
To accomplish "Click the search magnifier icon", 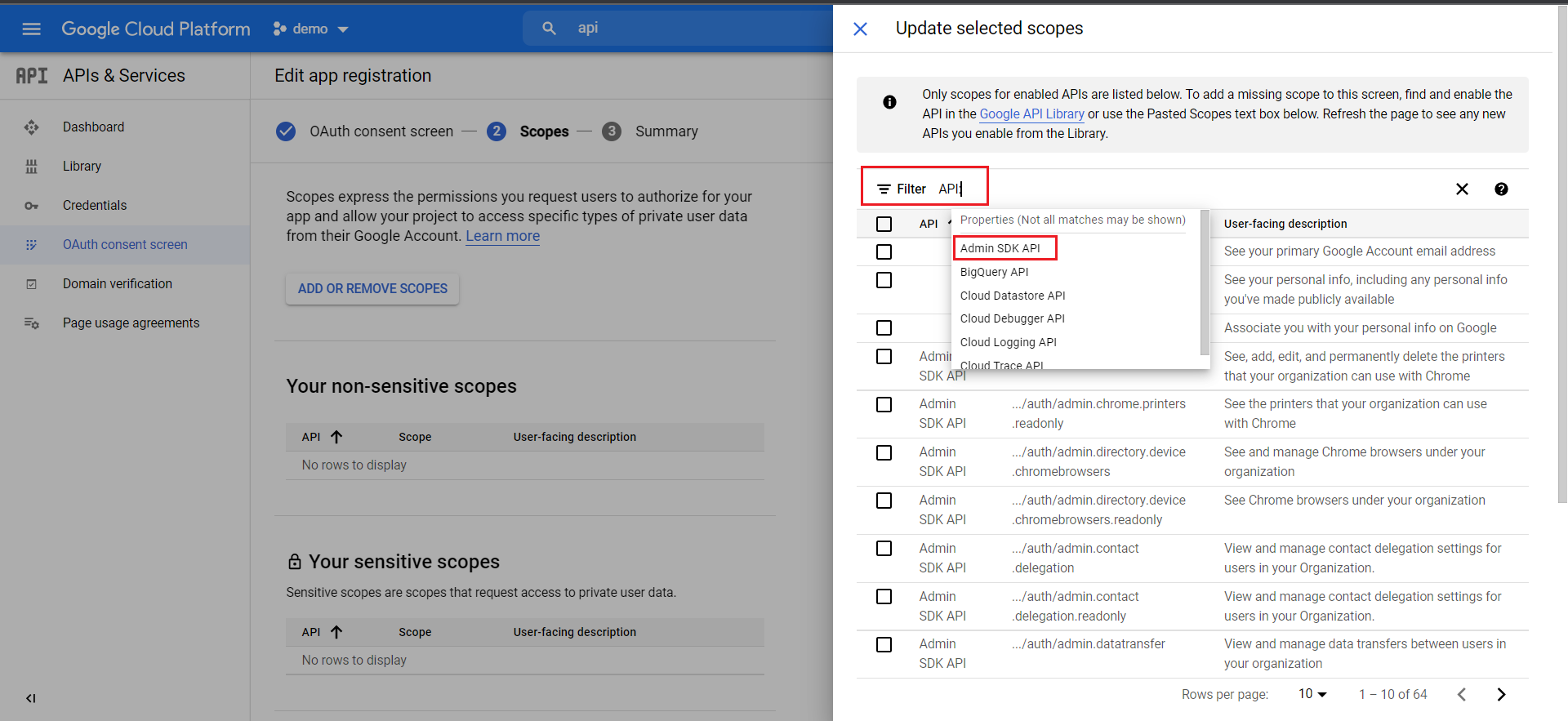I will [550, 29].
